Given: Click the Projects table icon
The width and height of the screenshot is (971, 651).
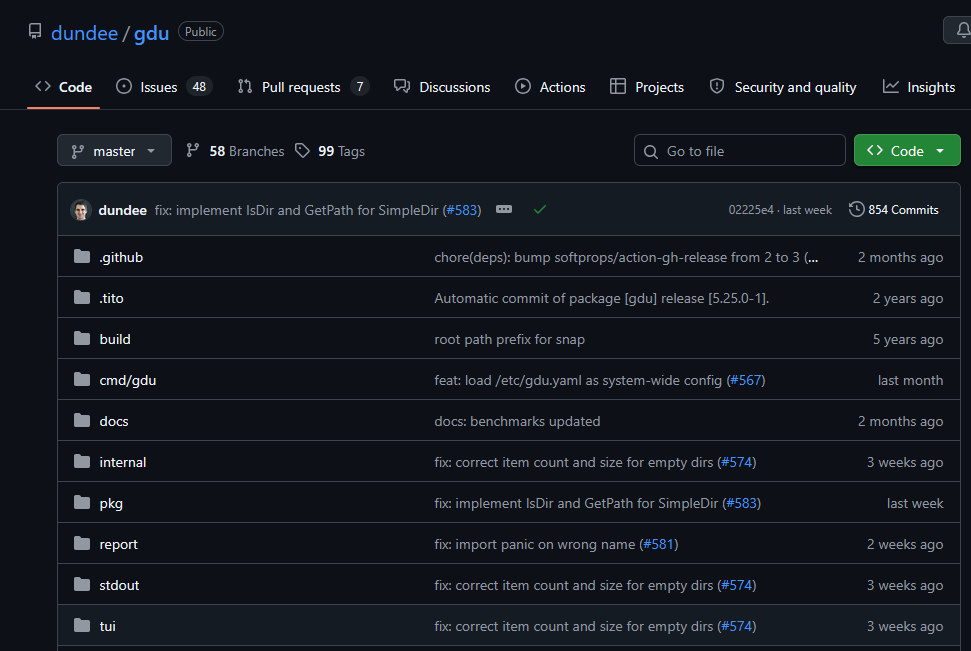Looking at the screenshot, I should 617,87.
